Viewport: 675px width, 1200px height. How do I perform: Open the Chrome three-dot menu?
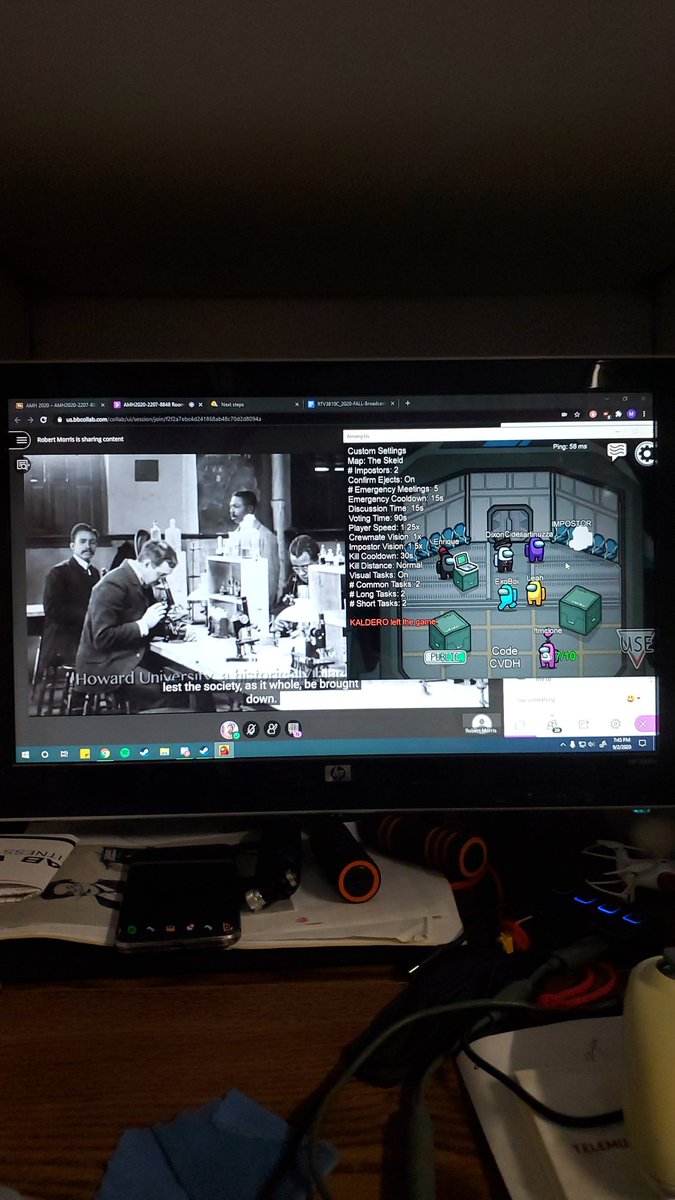pyautogui.click(x=646, y=412)
